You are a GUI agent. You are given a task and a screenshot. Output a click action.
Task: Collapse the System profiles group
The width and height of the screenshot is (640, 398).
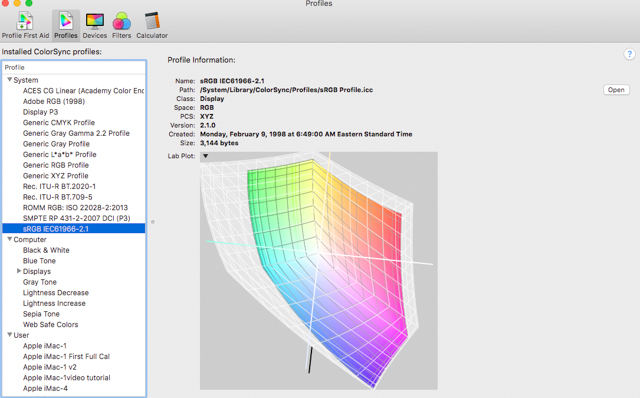point(9,80)
